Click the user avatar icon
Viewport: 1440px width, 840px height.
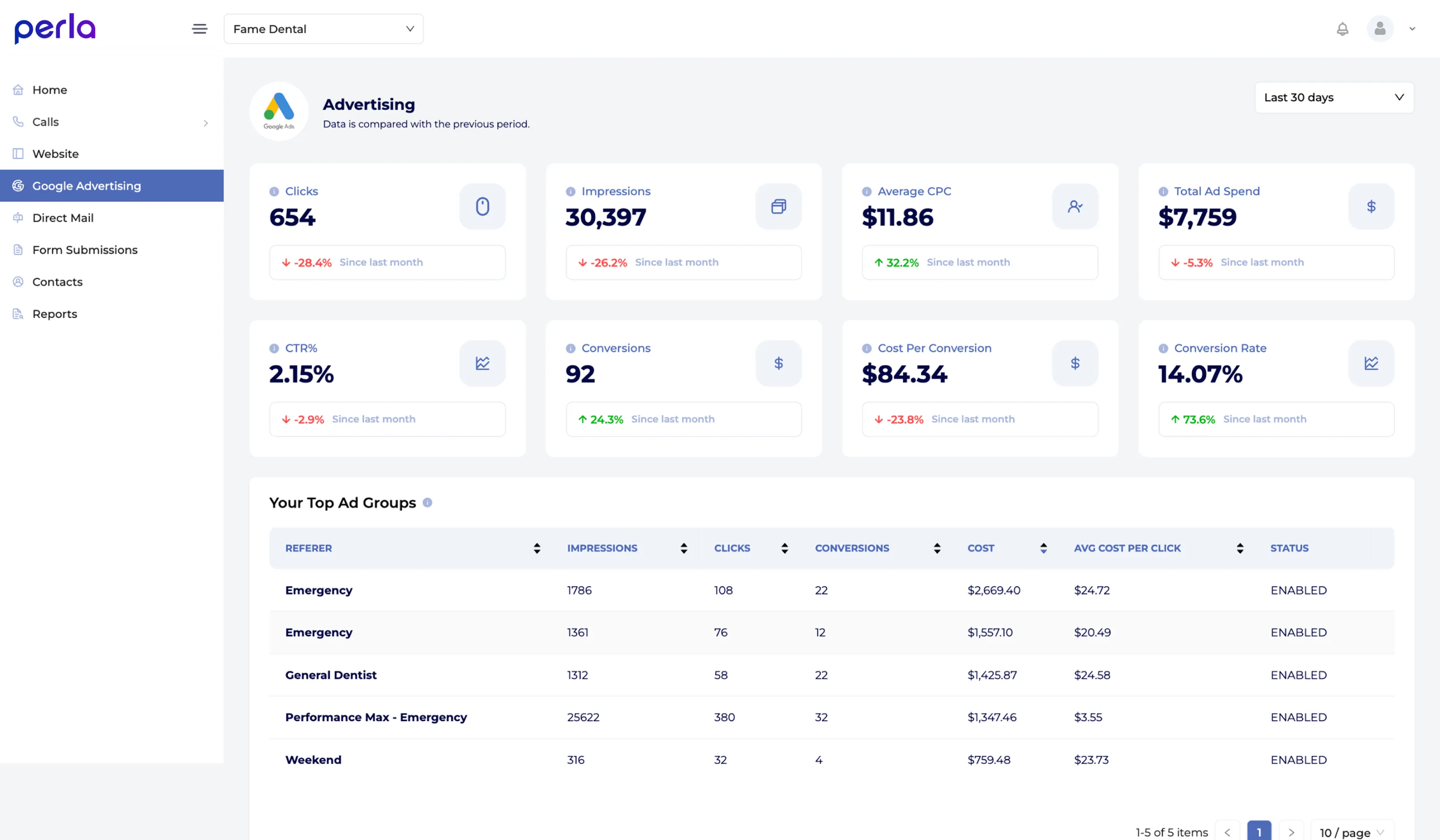click(1379, 29)
